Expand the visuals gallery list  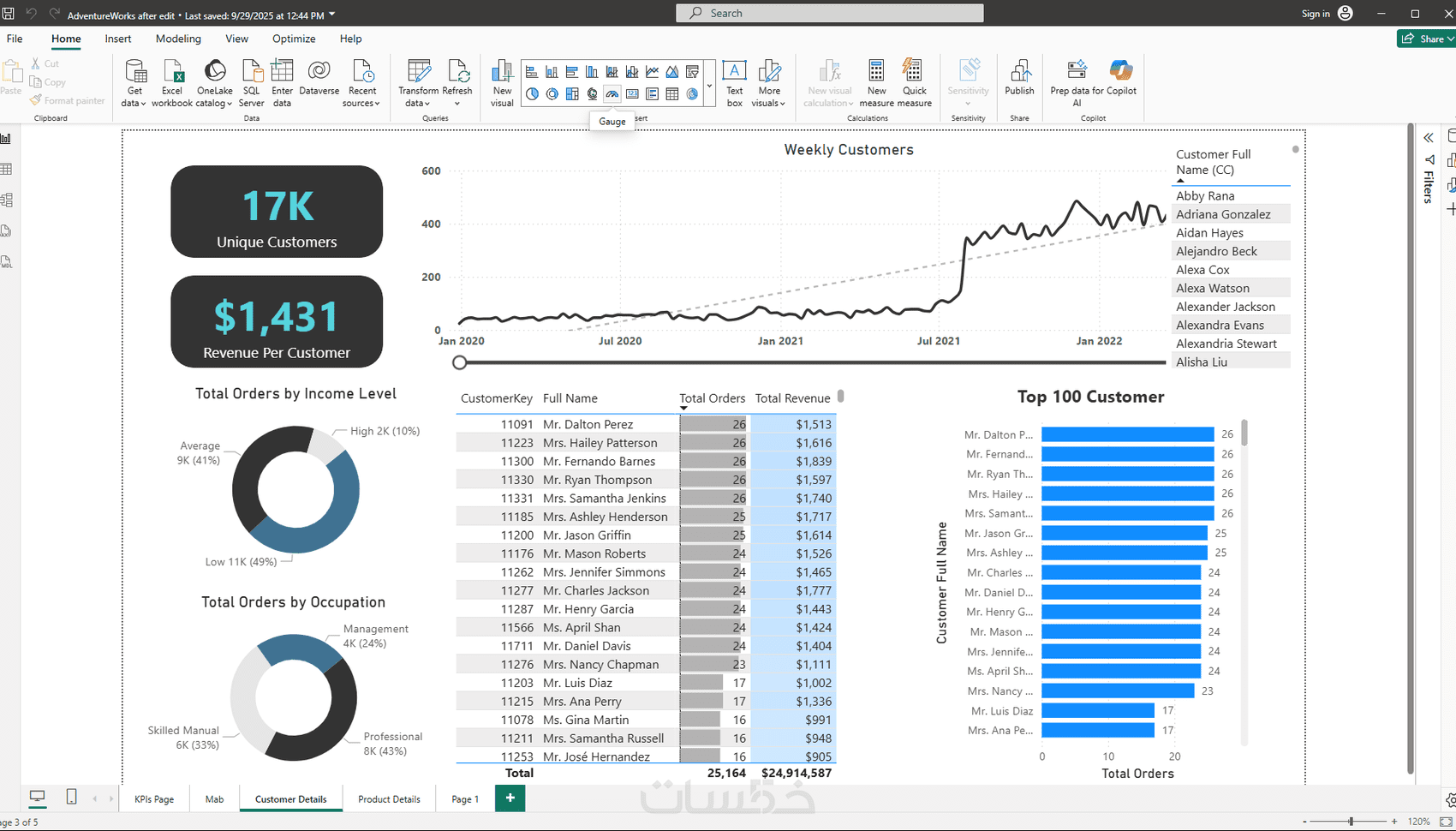(x=709, y=85)
